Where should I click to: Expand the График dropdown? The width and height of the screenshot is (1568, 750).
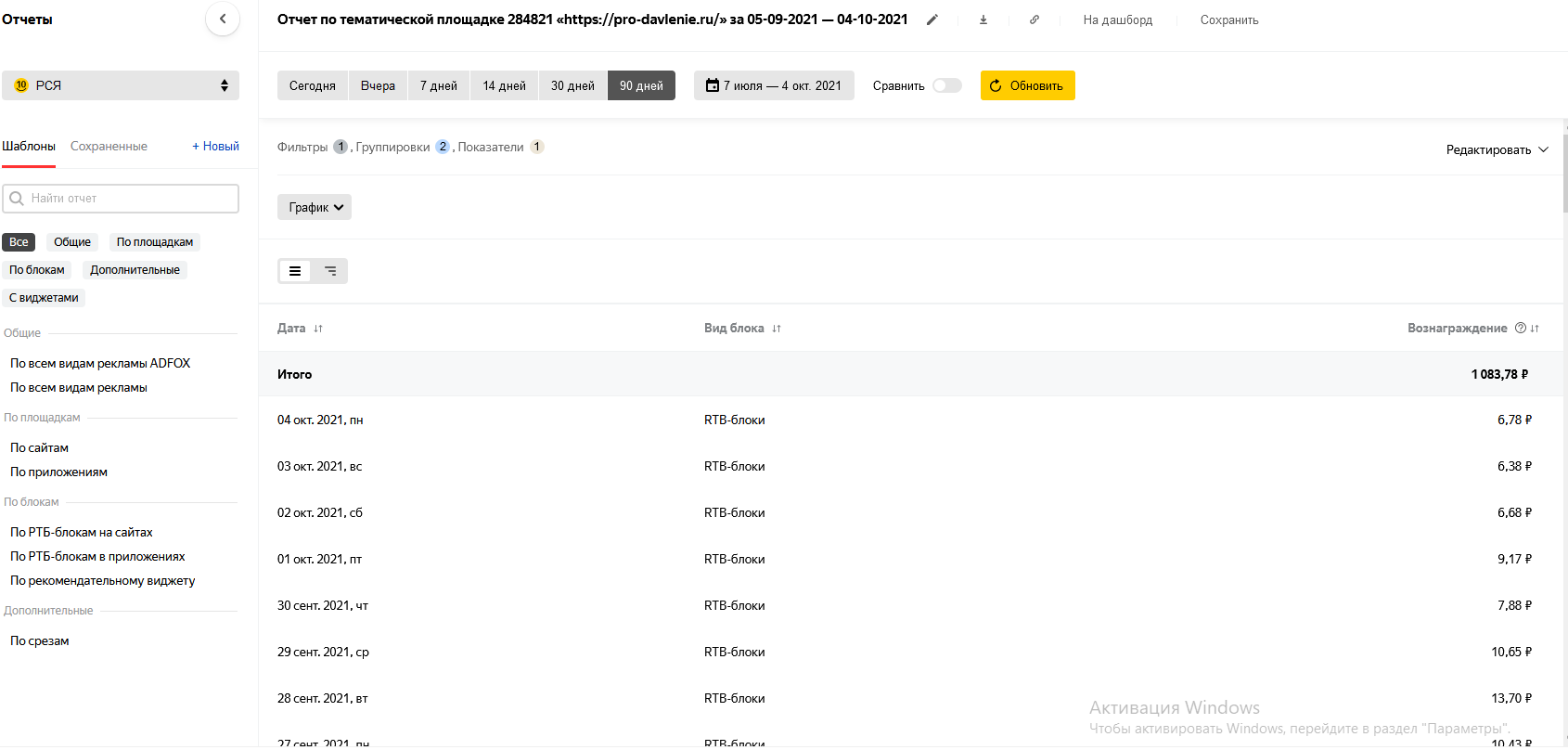click(315, 207)
